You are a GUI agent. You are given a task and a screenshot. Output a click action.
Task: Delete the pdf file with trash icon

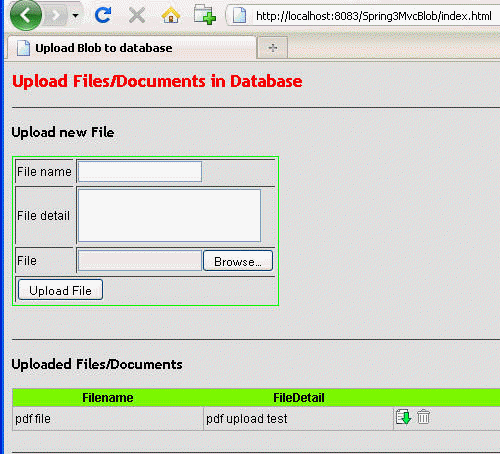423,417
